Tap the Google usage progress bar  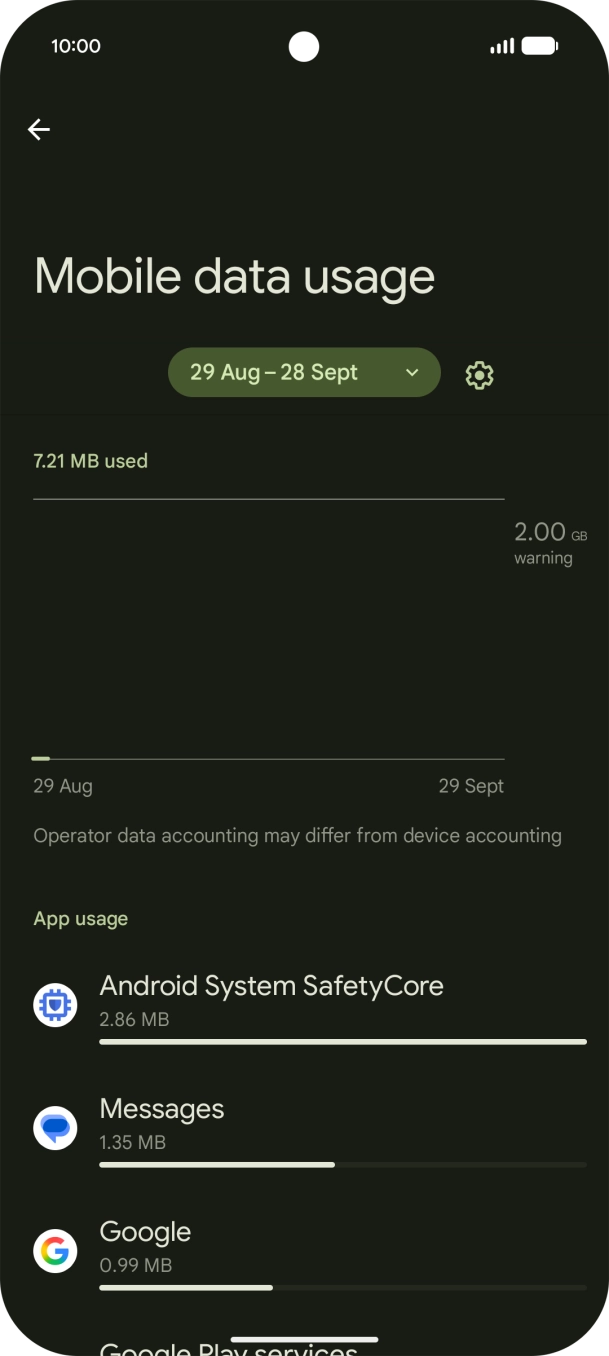point(342,1288)
